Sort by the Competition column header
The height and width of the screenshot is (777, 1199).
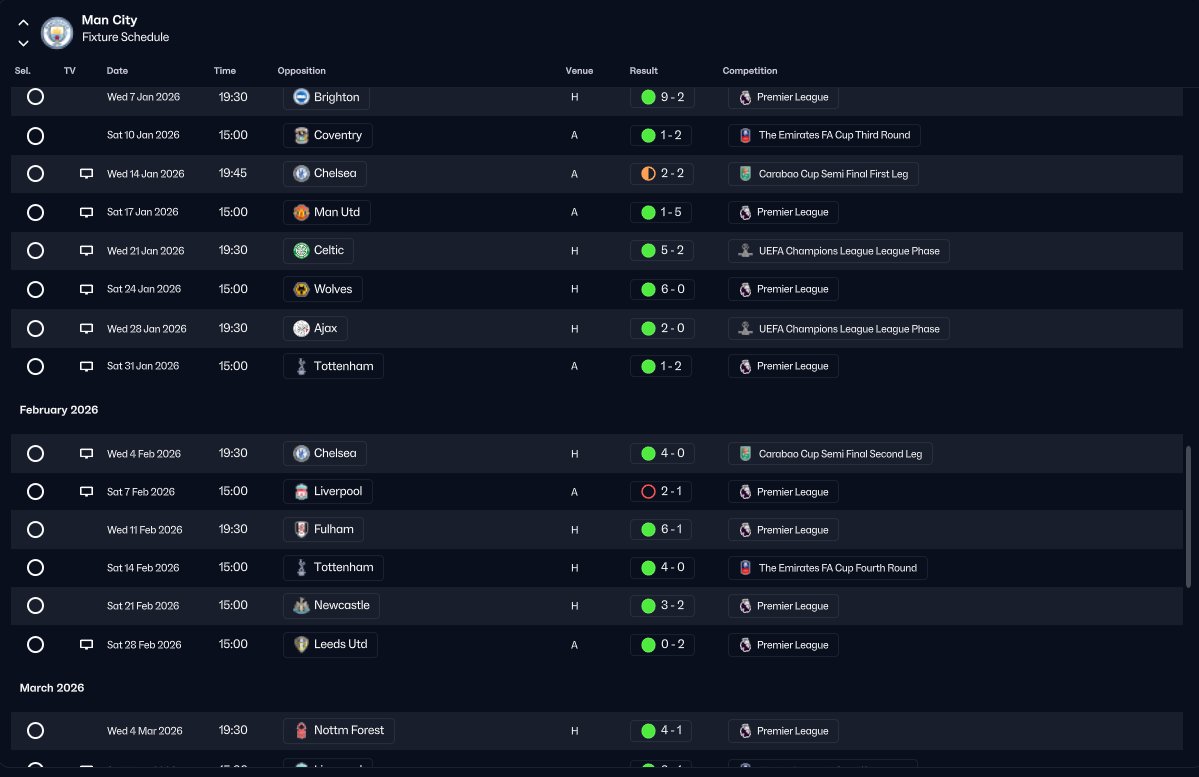749,70
